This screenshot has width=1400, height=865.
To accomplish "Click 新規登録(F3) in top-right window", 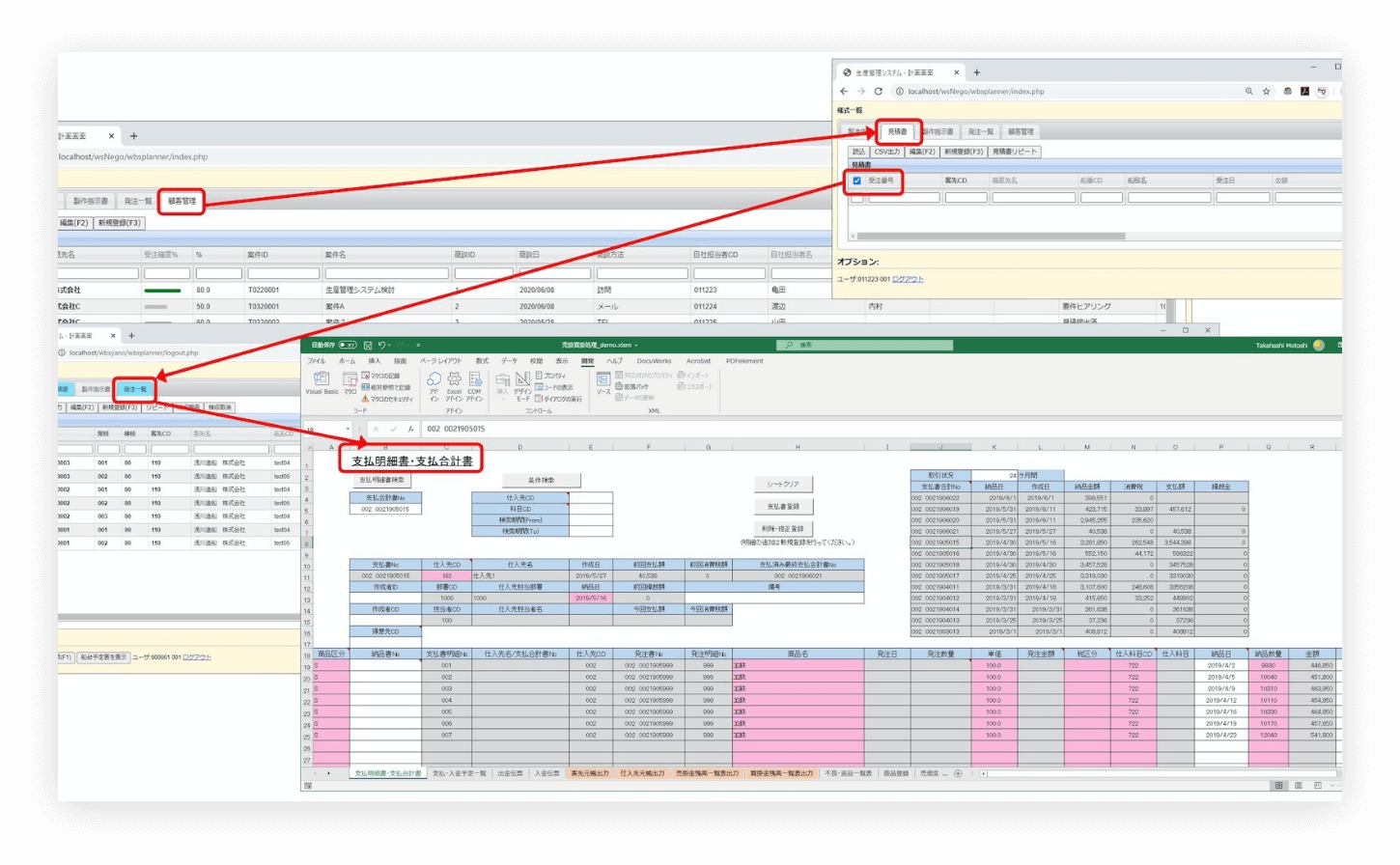I will (x=963, y=152).
